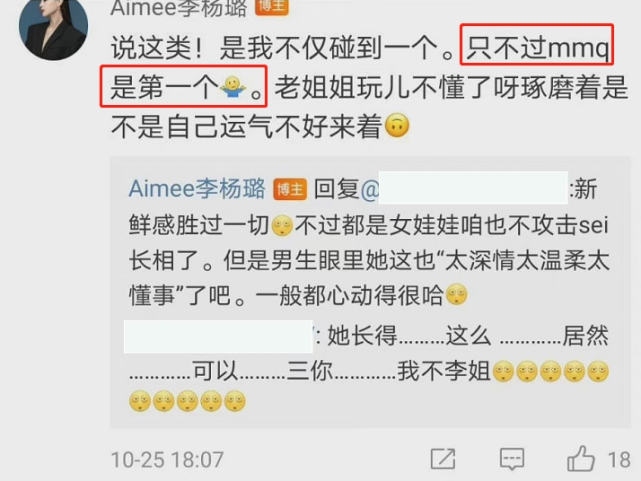The width and height of the screenshot is (641, 481).
Task: Tap the shrugging emoji after 是第一个
Action: click(233, 87)
